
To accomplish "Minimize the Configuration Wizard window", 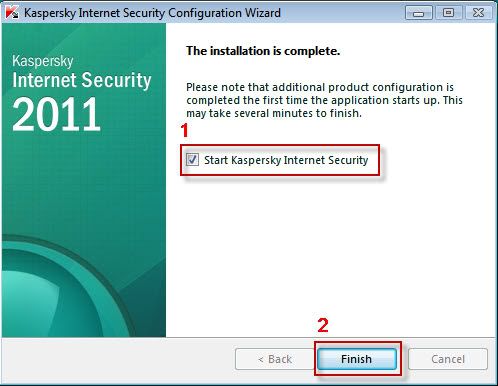I will point(419,13).
